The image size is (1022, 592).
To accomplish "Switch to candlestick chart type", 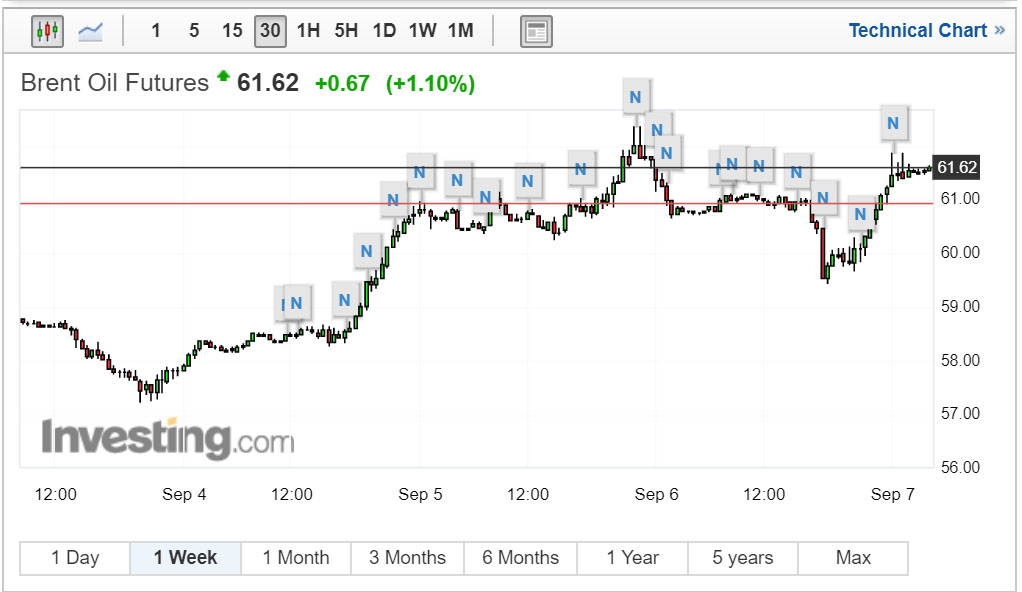I will click(47, 31).
